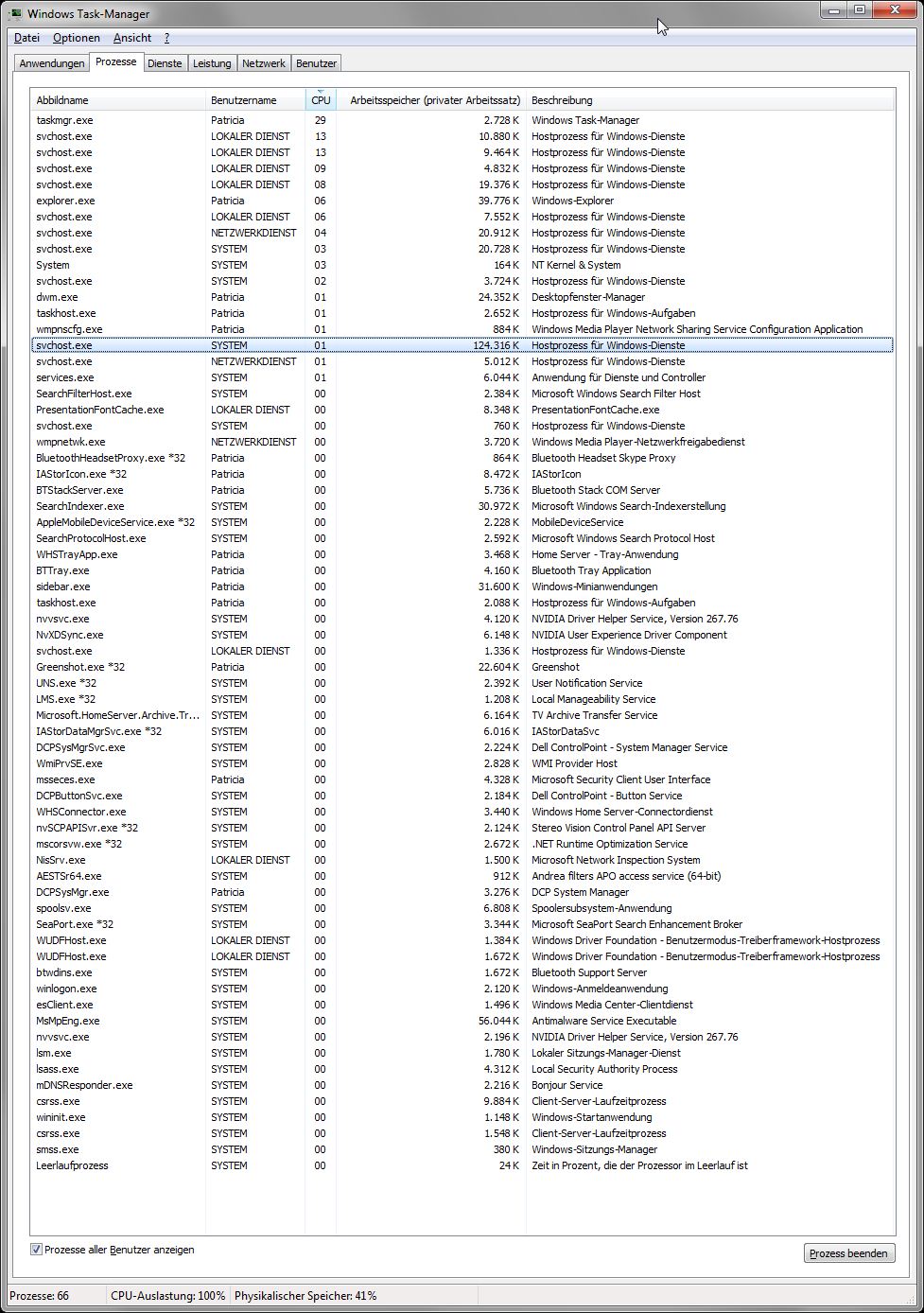Sort by Arbeitsspeicher column header

coord(431,100)
